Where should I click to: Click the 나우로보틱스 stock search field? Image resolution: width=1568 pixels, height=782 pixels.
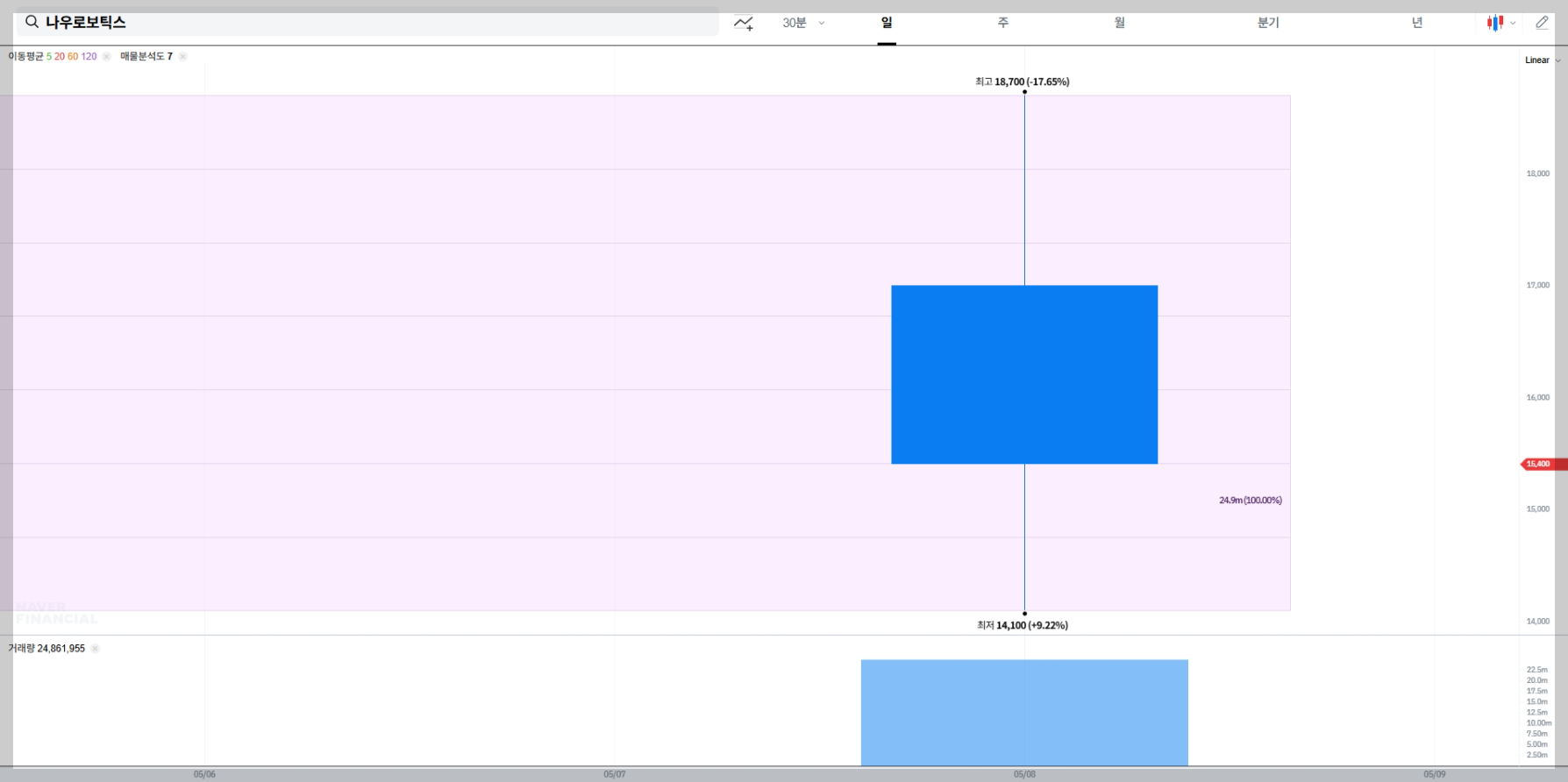[367, 22]
